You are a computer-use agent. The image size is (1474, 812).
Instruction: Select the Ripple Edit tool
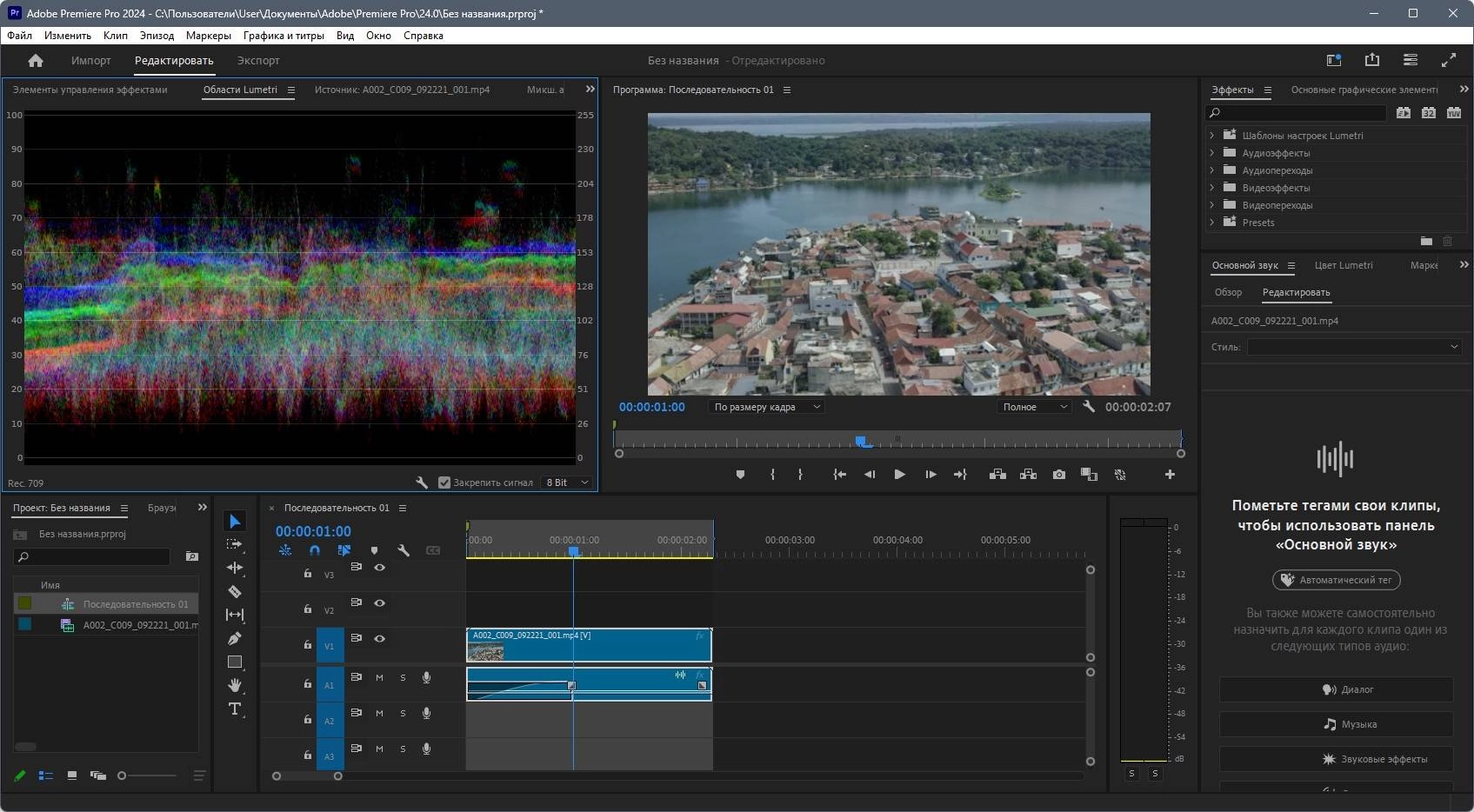tap(235, 568)
